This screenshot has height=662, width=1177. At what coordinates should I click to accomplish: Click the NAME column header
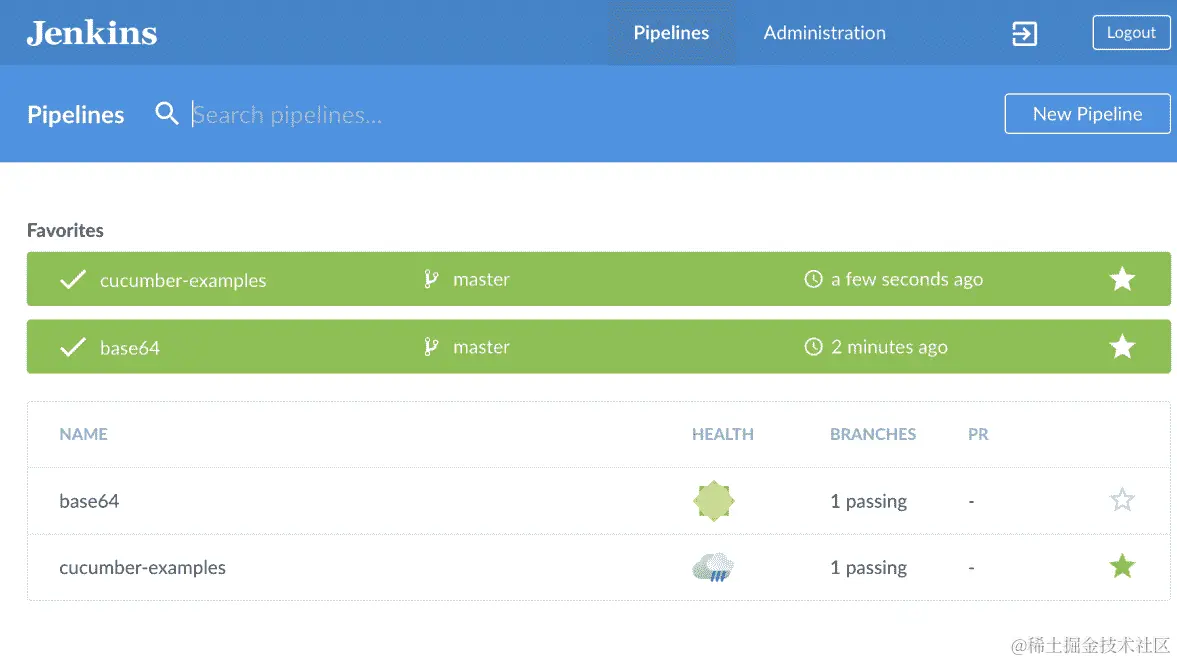coord(83,435)
